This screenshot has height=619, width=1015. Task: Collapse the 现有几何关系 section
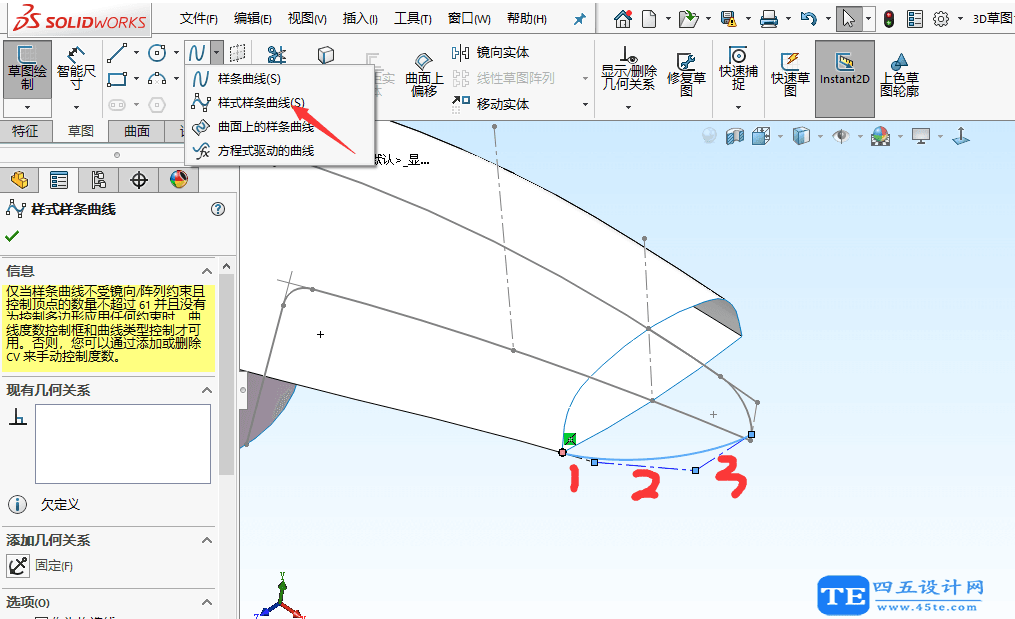[x=208, y=390]
